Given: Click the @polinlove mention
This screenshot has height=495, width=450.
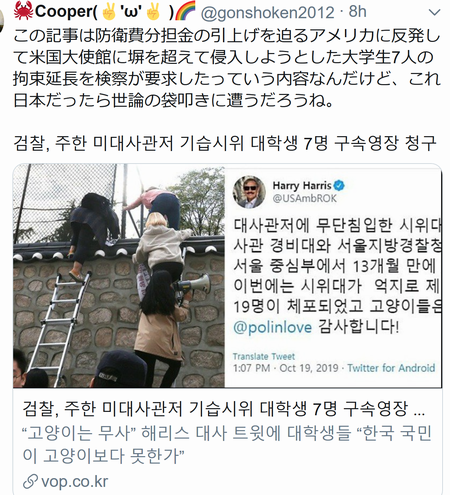Looking at the screenshot, I should [273, 327].
